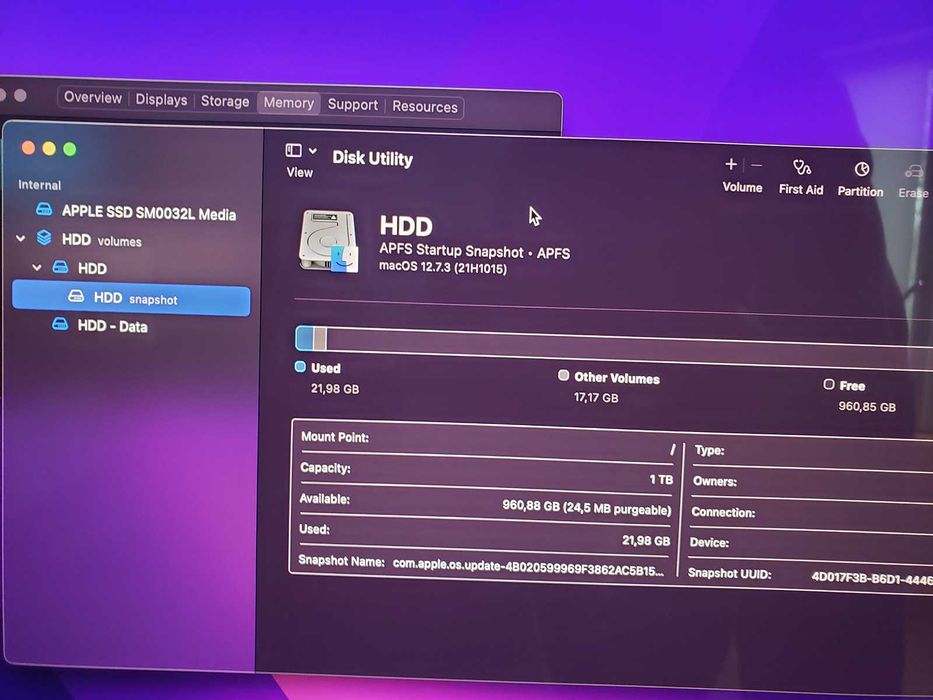Click the 960,85 GB free value
Viewport: 933px width, 700px height.
coord(867,407)
